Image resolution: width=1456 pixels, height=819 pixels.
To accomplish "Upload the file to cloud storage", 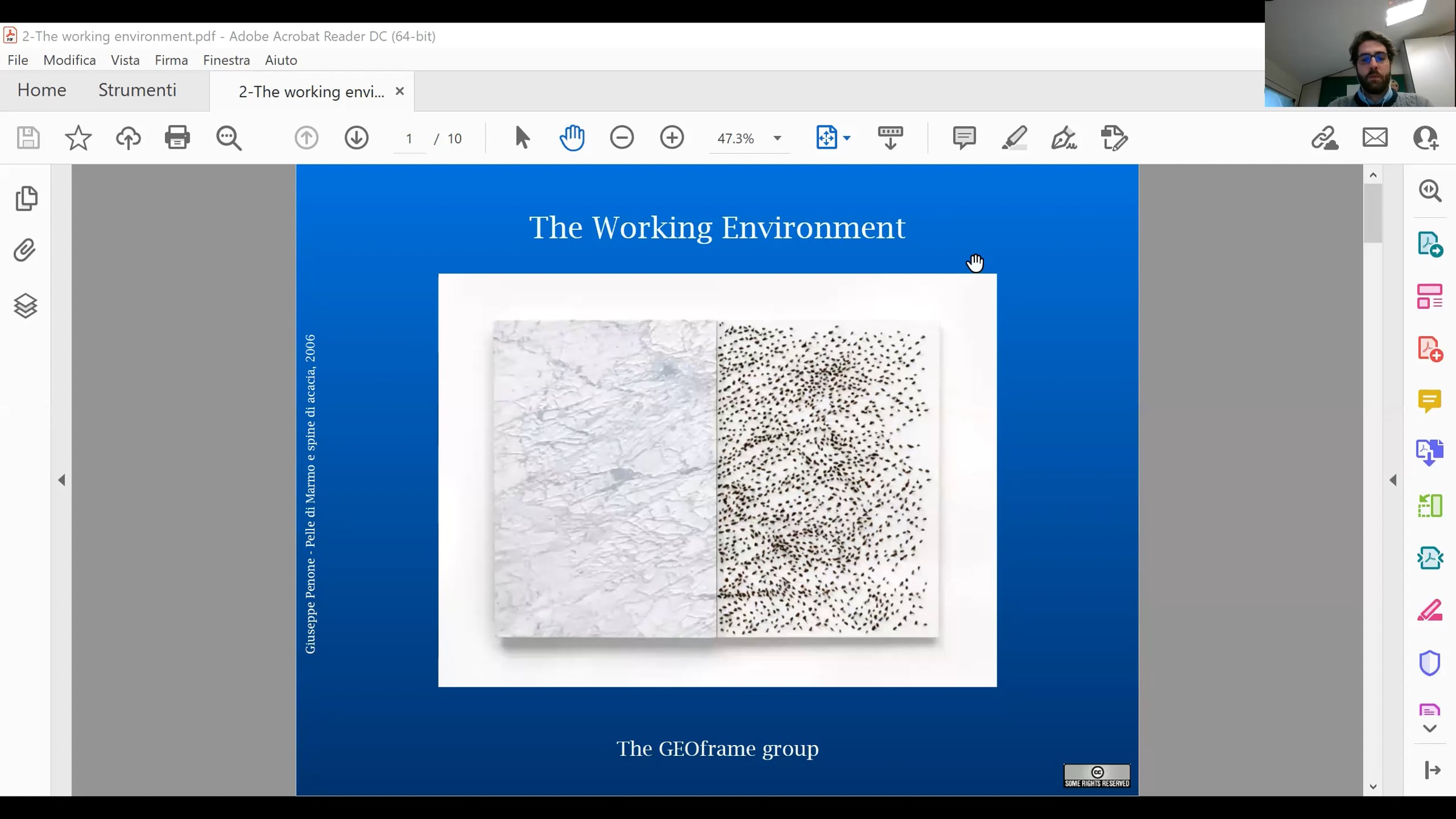I will (x=128, y=138).
